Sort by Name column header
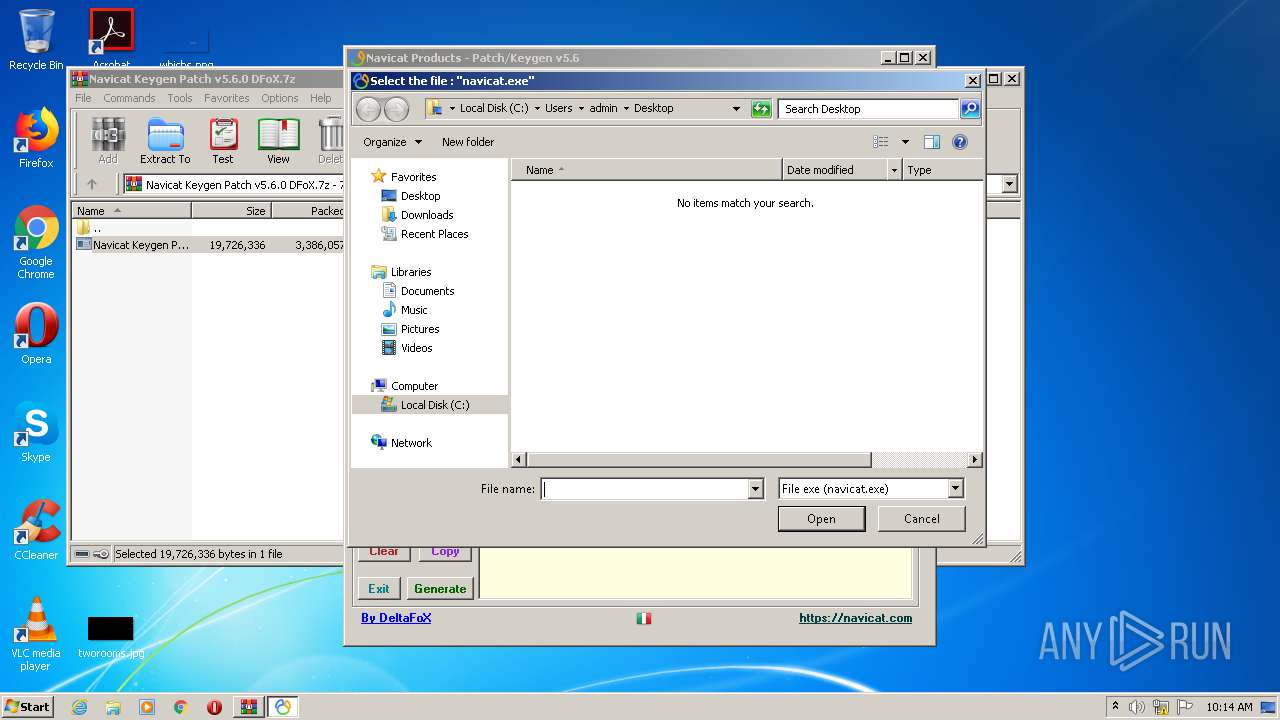This screenshot has width=1280, height=720. [x=646, y=170]
